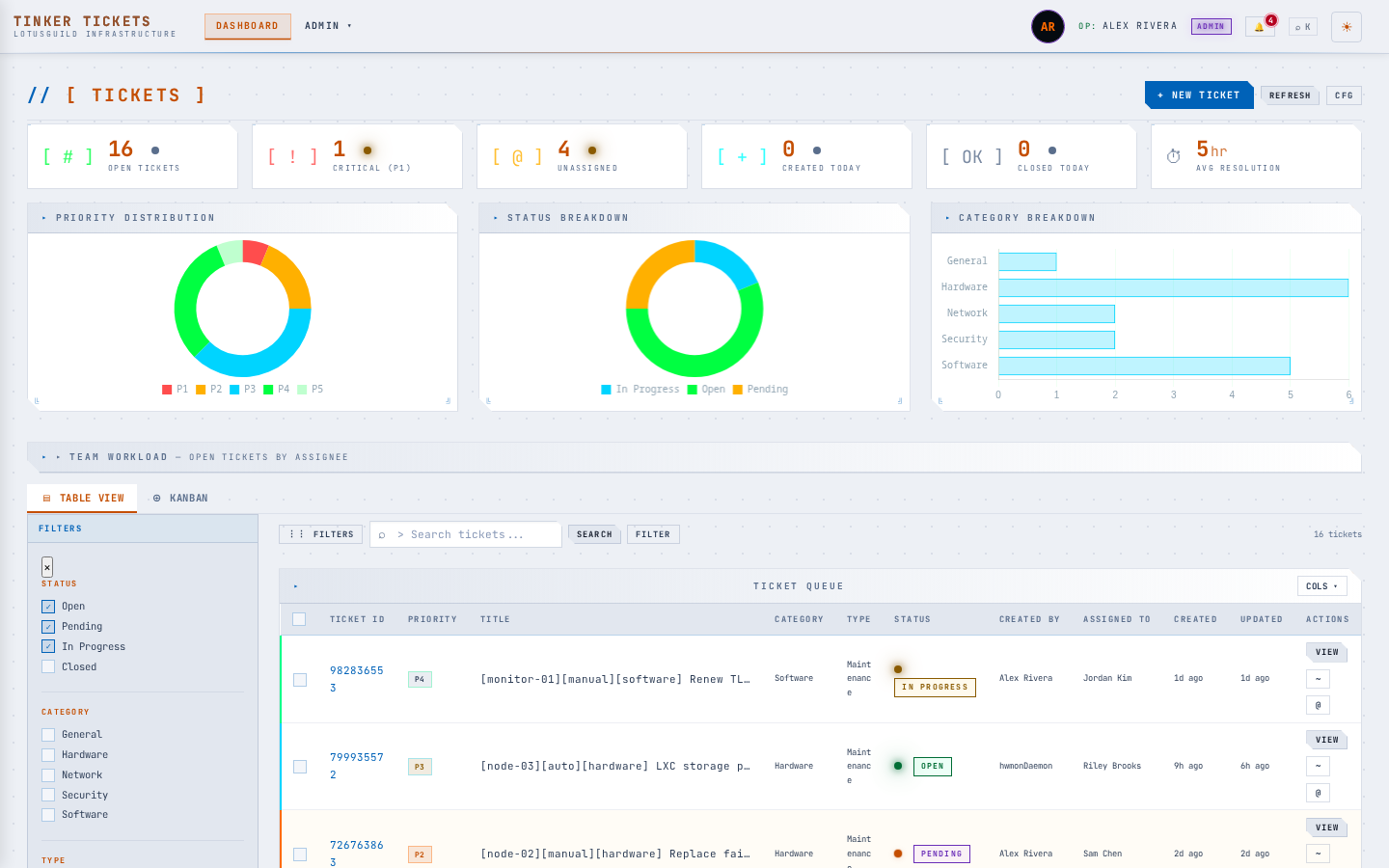This screenshot has width=1389, height=868.
Task: Open the Admin dropdown menu
Action: [x=328, y=26]
